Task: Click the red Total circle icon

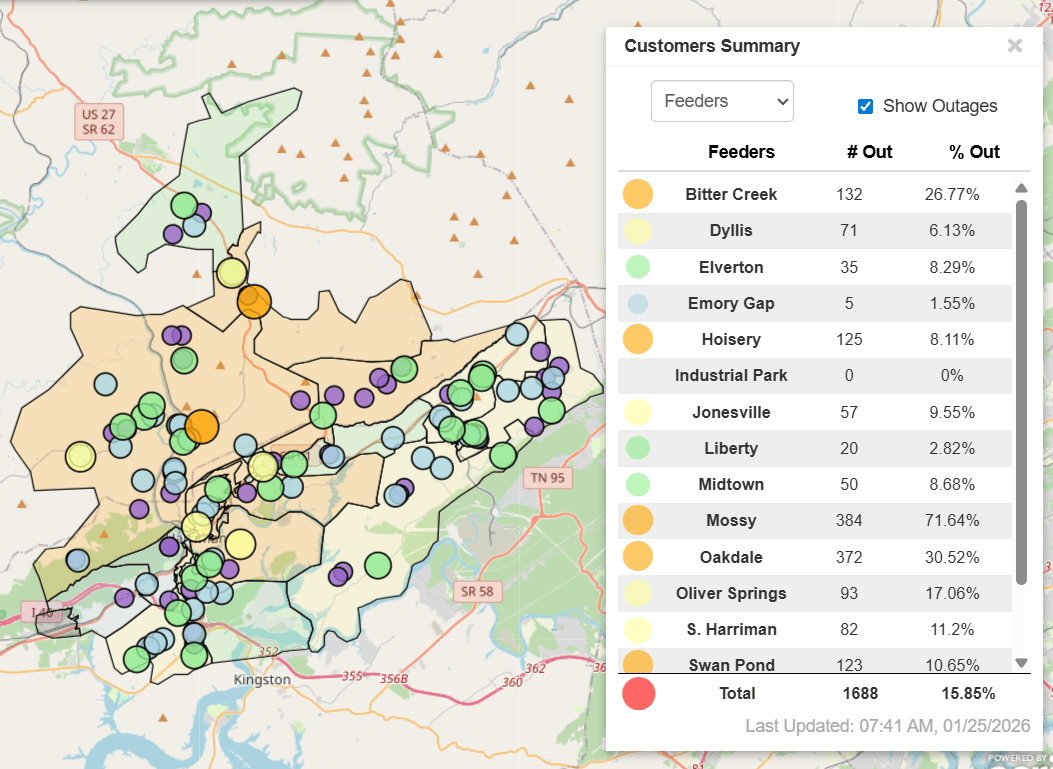Action: point(637,693)
